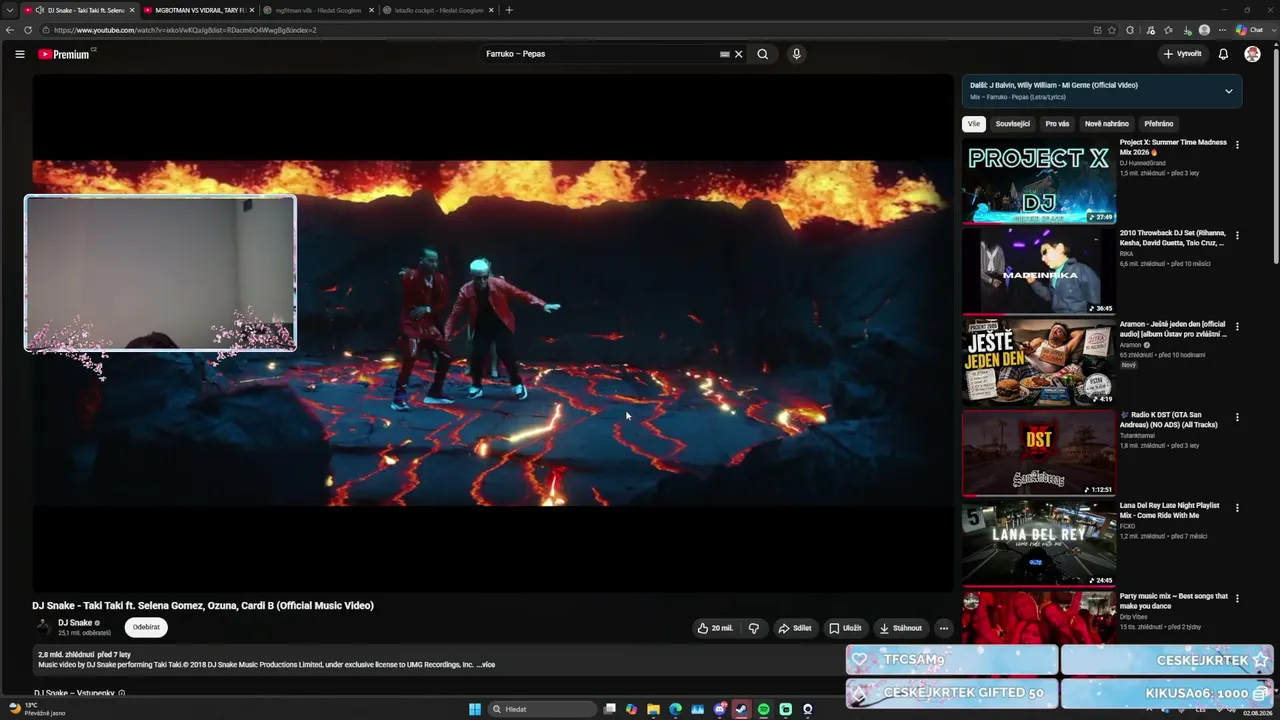Screen dimensions: 1280x720
Task: Open the YouTube guide hamburger menu
Action: (20, 54)
